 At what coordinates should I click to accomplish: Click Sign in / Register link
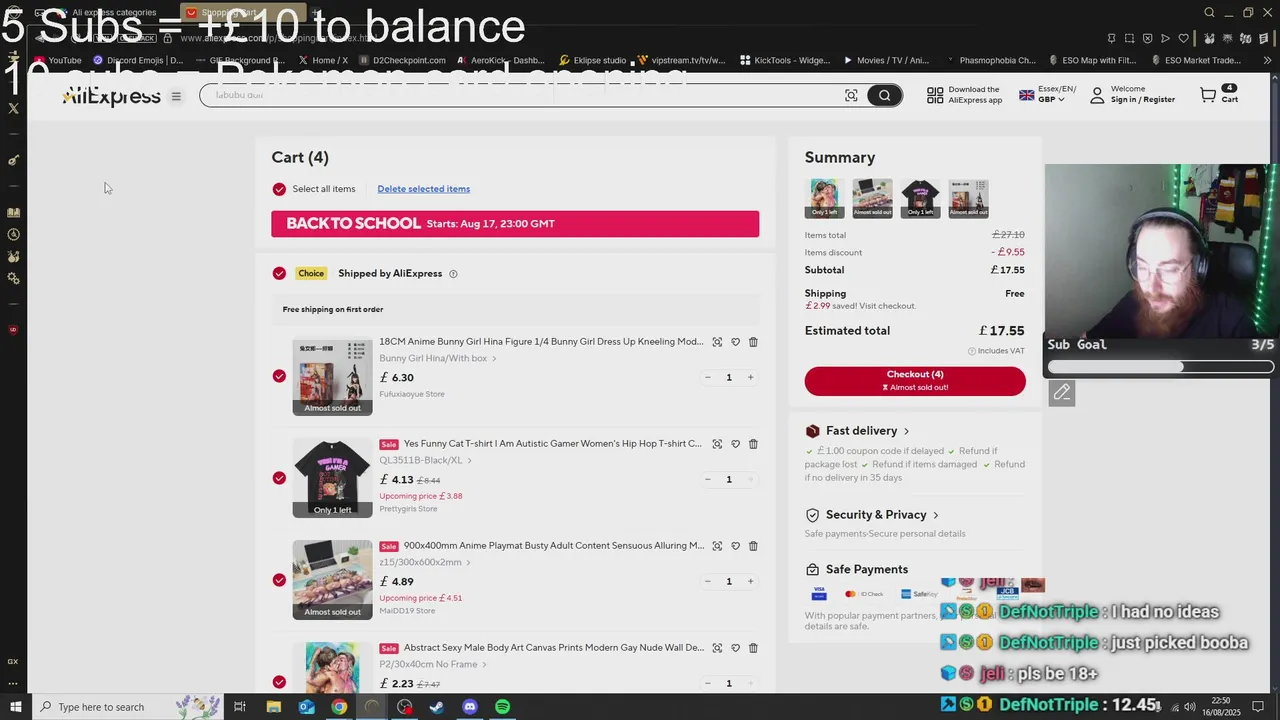[x=1142, y=100]
